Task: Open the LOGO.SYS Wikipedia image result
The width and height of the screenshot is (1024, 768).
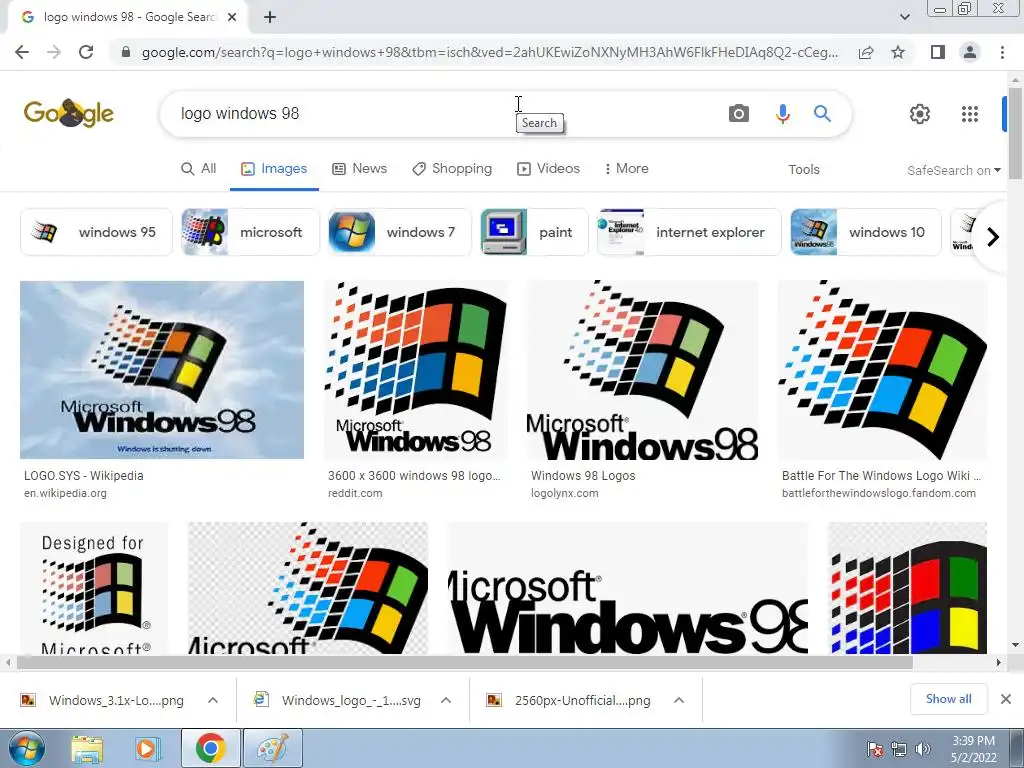Action: pyautogui.click(x=162, y=370)
